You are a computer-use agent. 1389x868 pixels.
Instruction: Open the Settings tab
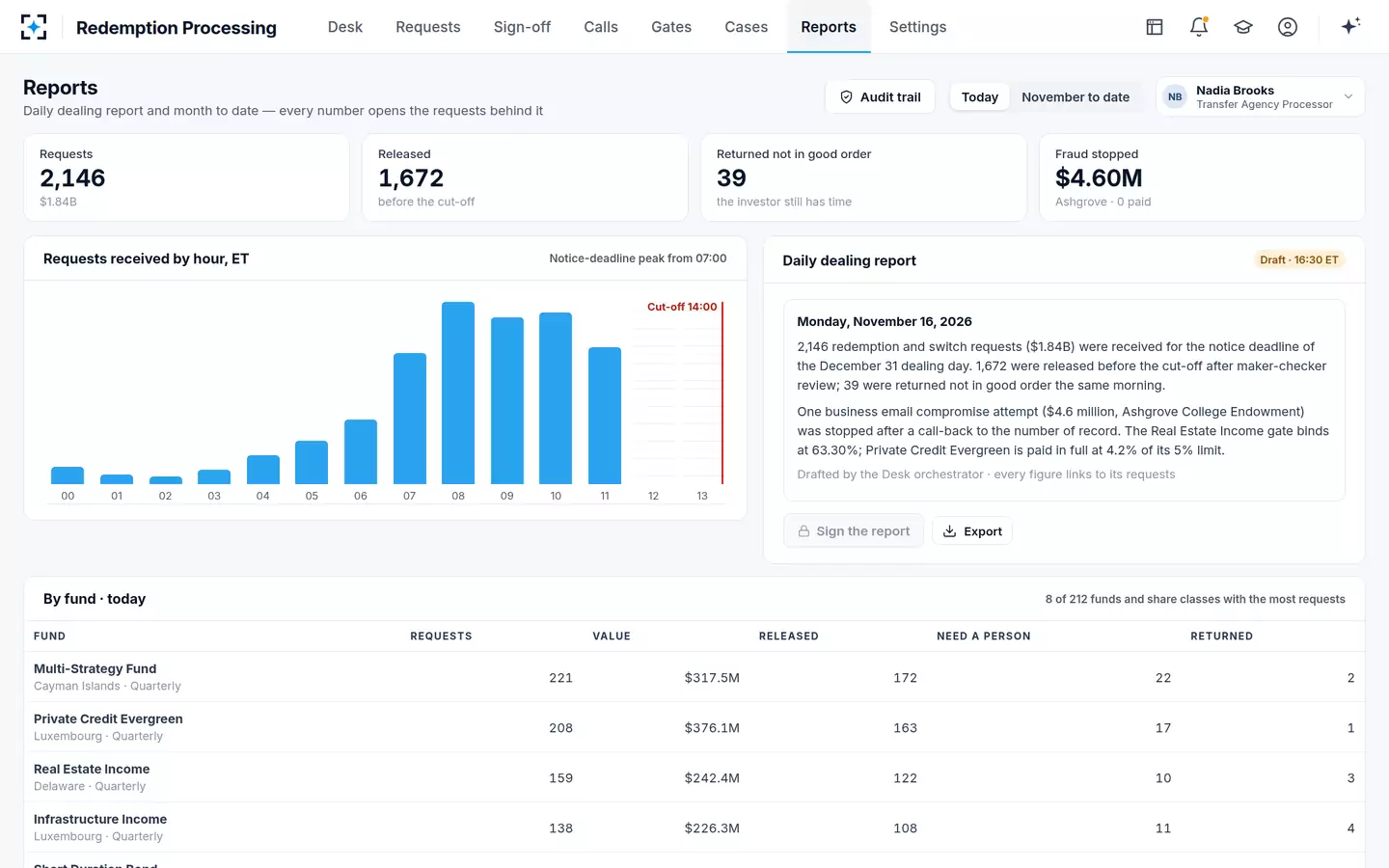[x=917, y=27]
